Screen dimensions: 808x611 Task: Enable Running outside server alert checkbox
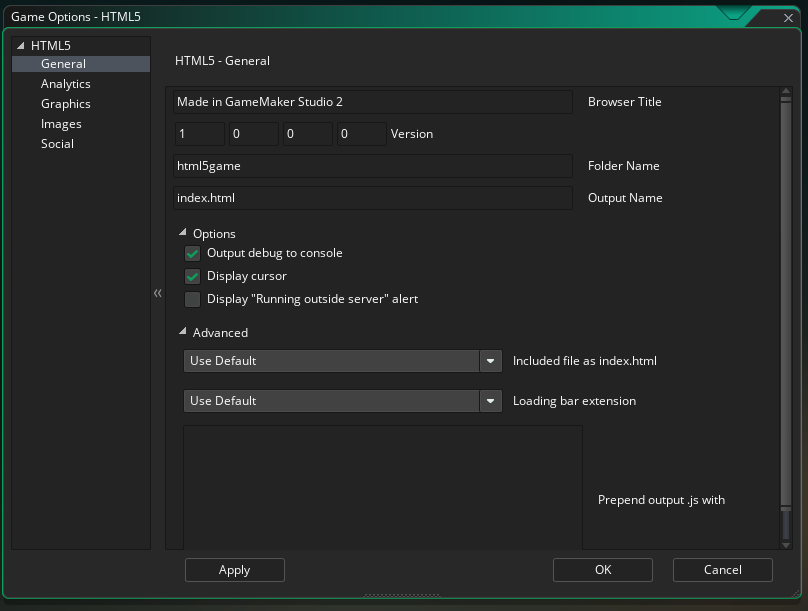coord(192,299)
